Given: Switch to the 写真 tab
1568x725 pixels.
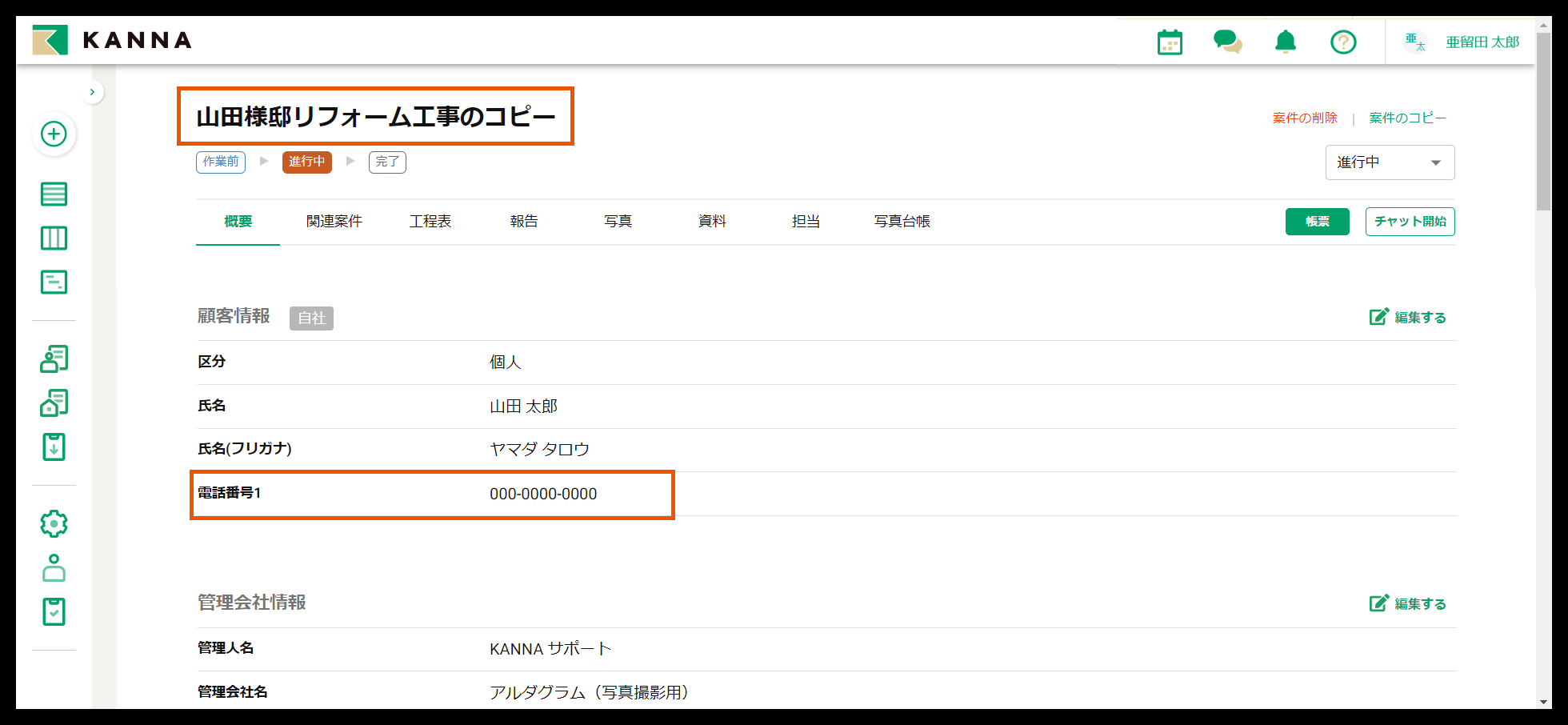Looking at the screenshot, I should 618,222.
